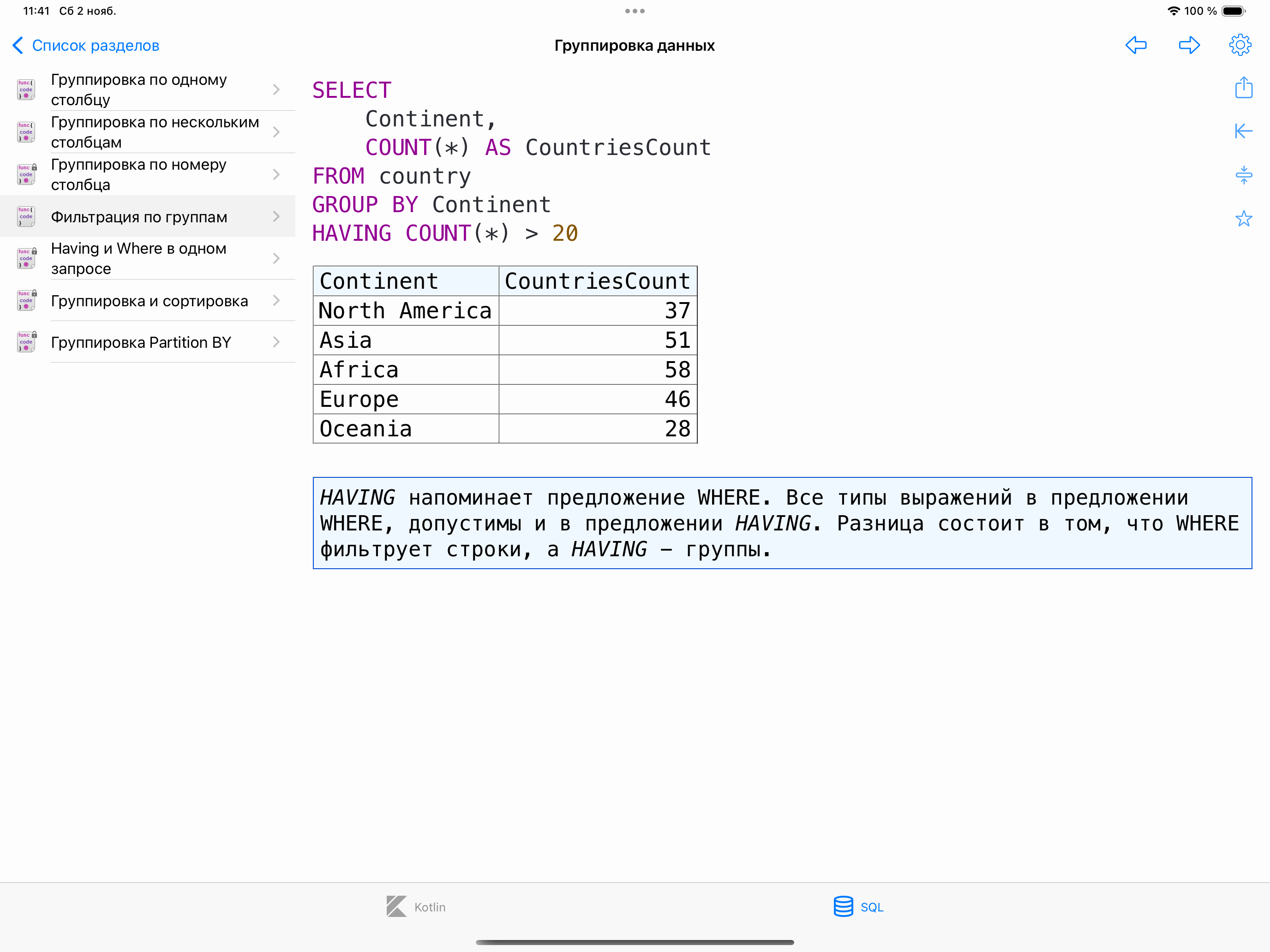This screenshot has height=952, width=1270.
Task: Tap the HAVING COUNT(*) > 20 line
Action: point(445,233)
